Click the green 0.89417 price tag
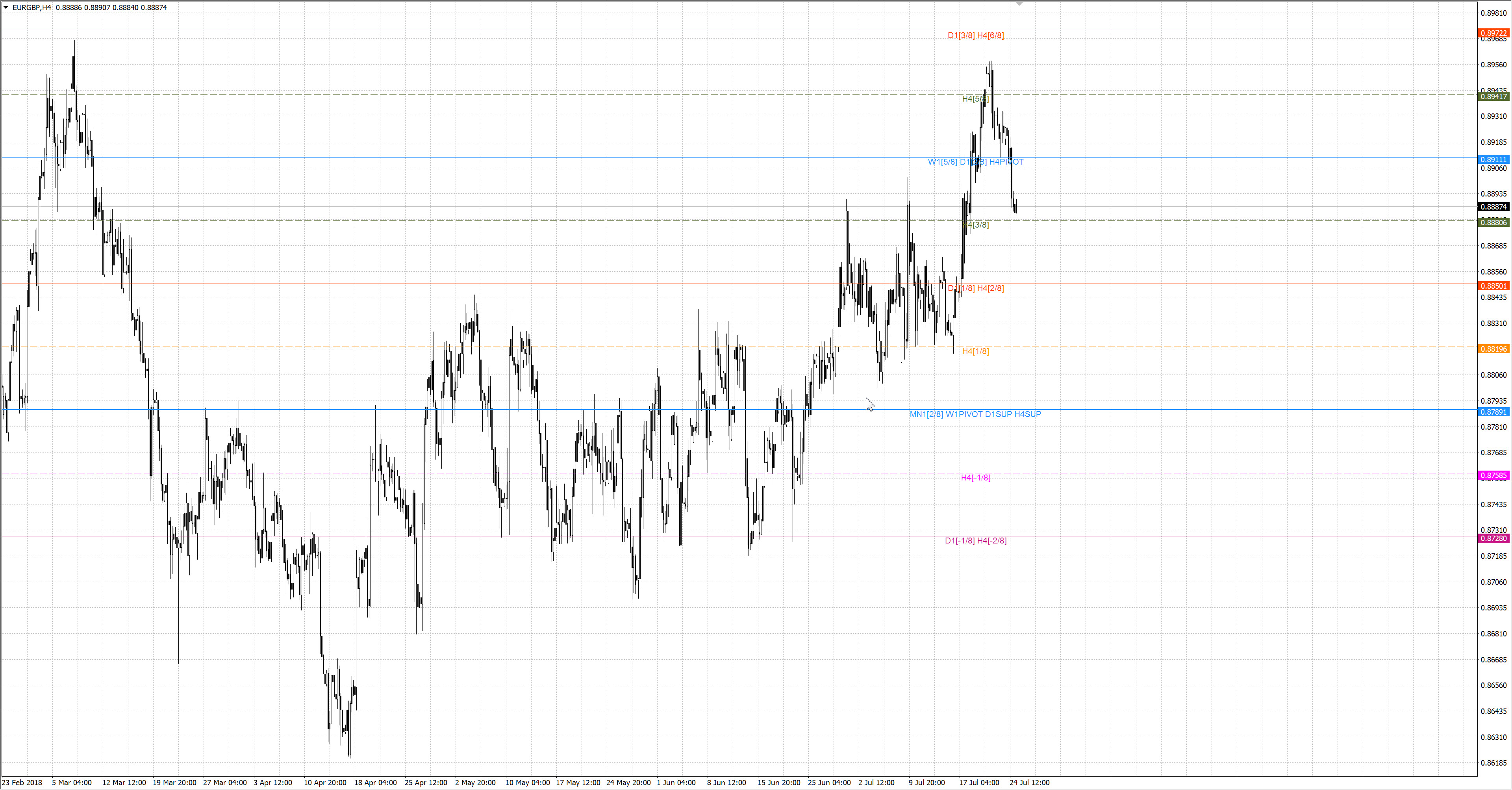This screenshot has width=1512, height=790. click(1493, 97)
